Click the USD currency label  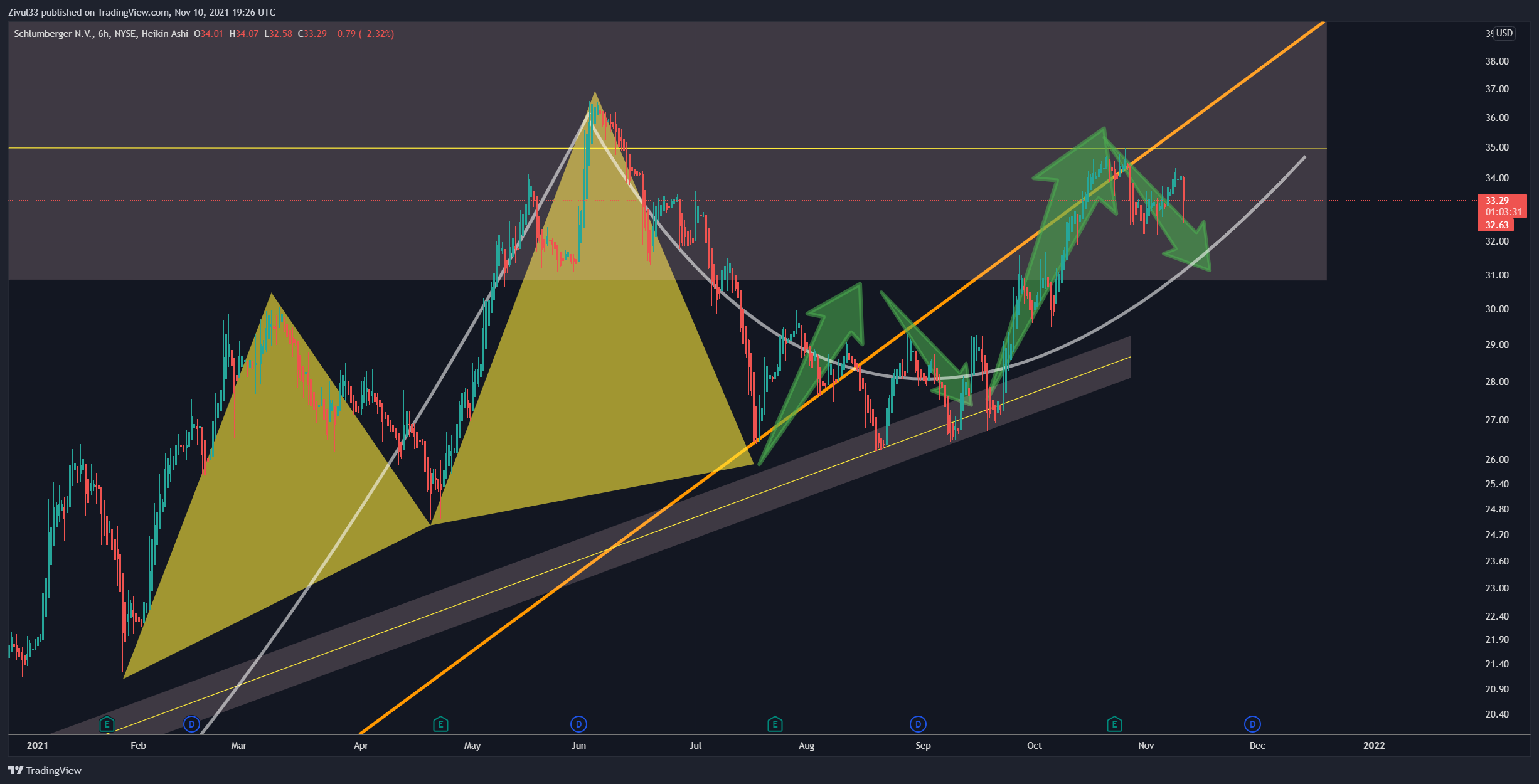[x=1504, y=33]
